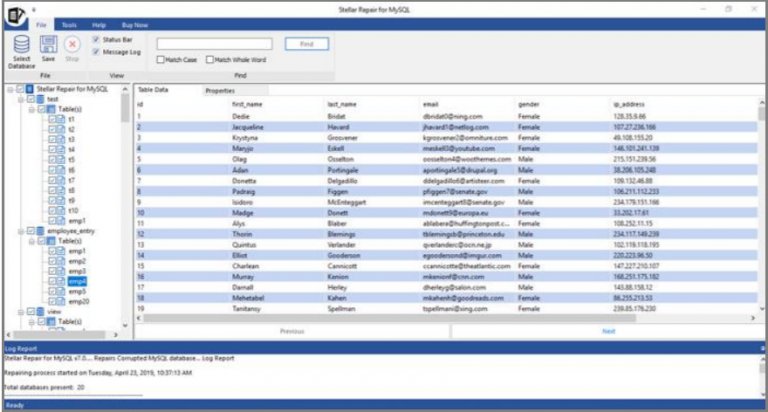This screenshot has width=768, height=412.
Task: Click the table icon beside t1
Action: click(x=61, y=119)
